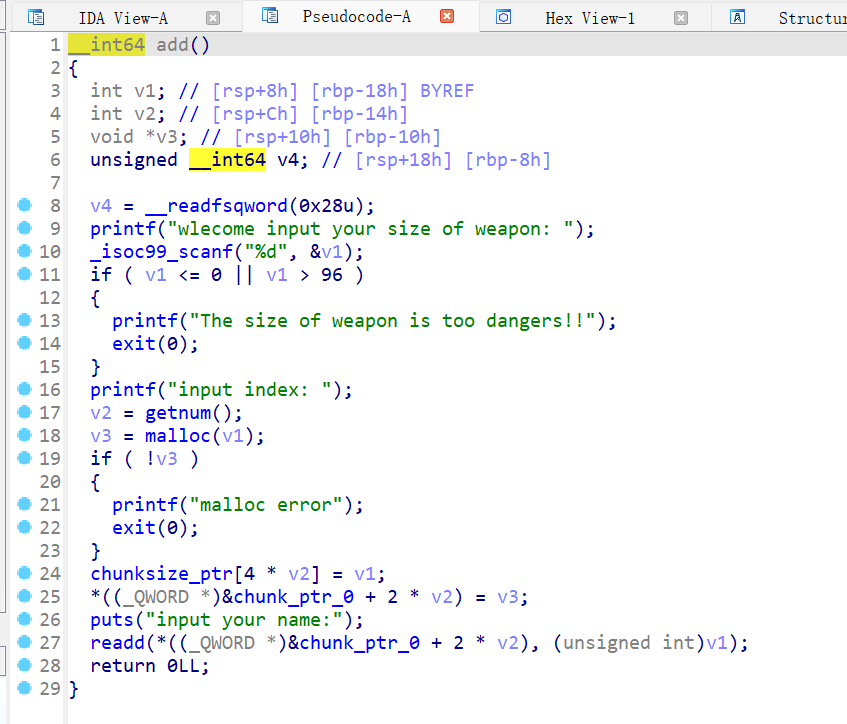The image size is (847, 724).
Task: Toggle breakpoint dot on line 27 readd
Action: (25, 642)
